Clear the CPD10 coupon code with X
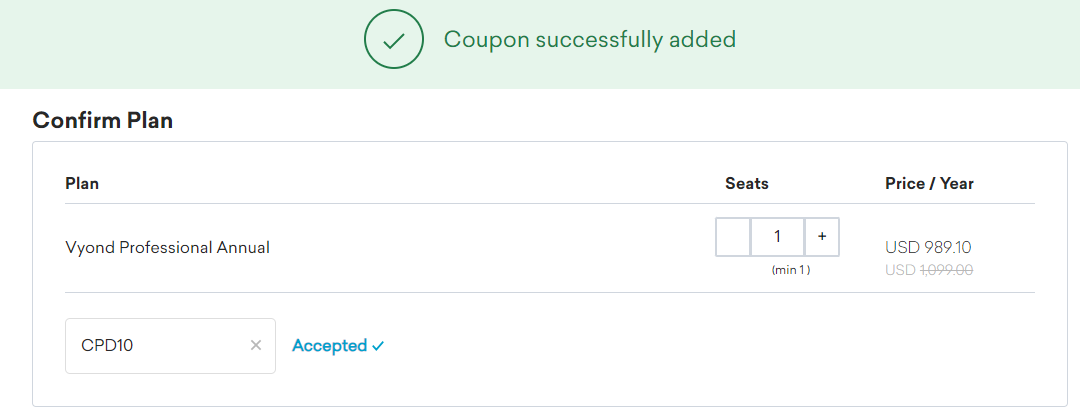Image resolution: width=1080 pixels, height=416 pixels. click(256, 345)
